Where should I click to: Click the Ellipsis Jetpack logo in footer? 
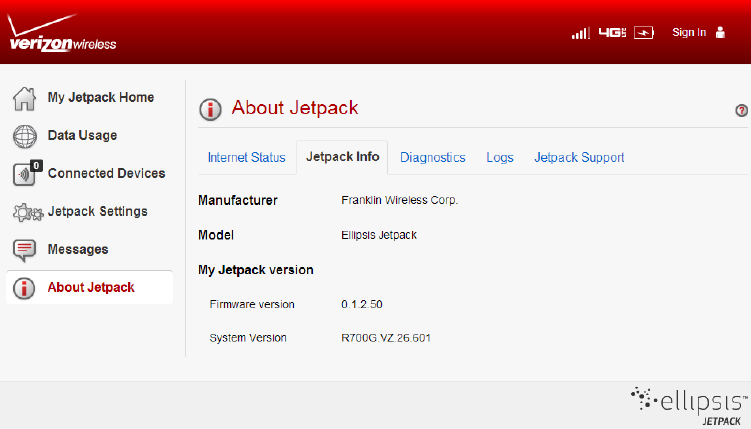coord(690,406)
